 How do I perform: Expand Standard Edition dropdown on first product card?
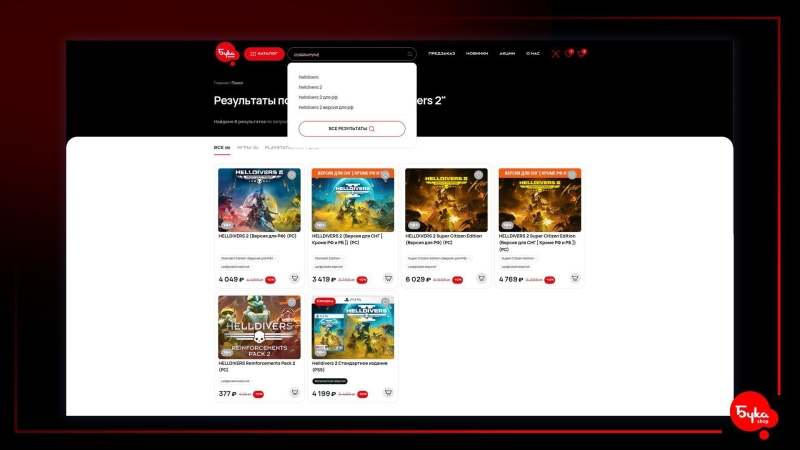(x=248, y=258)
